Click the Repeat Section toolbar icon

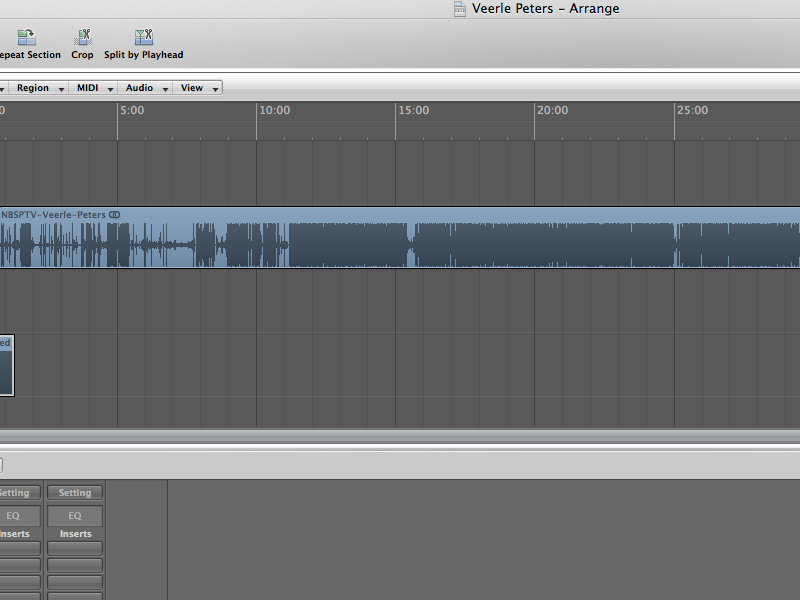pos(27,37)
